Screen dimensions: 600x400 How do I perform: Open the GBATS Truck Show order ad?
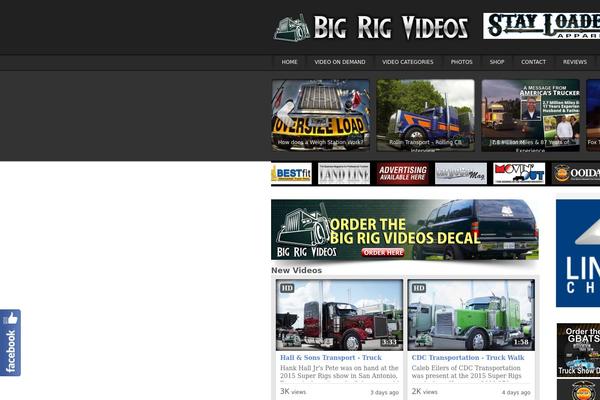pyautogui.click(x=578, y=350)
